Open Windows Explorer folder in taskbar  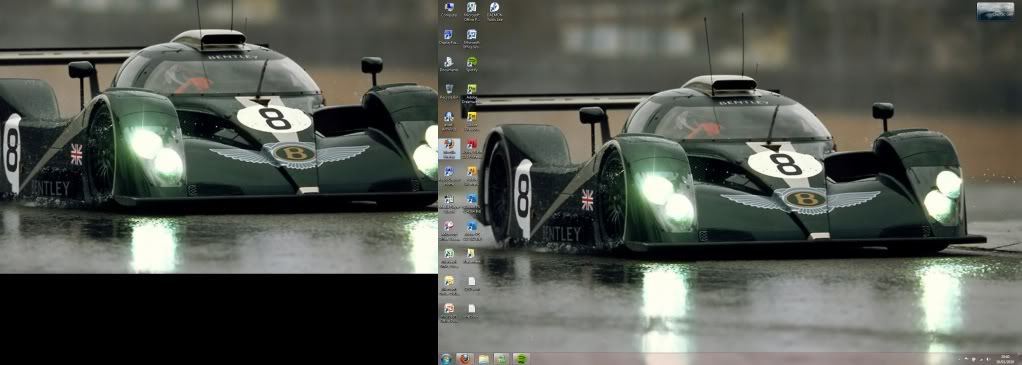tap(483, 359)
